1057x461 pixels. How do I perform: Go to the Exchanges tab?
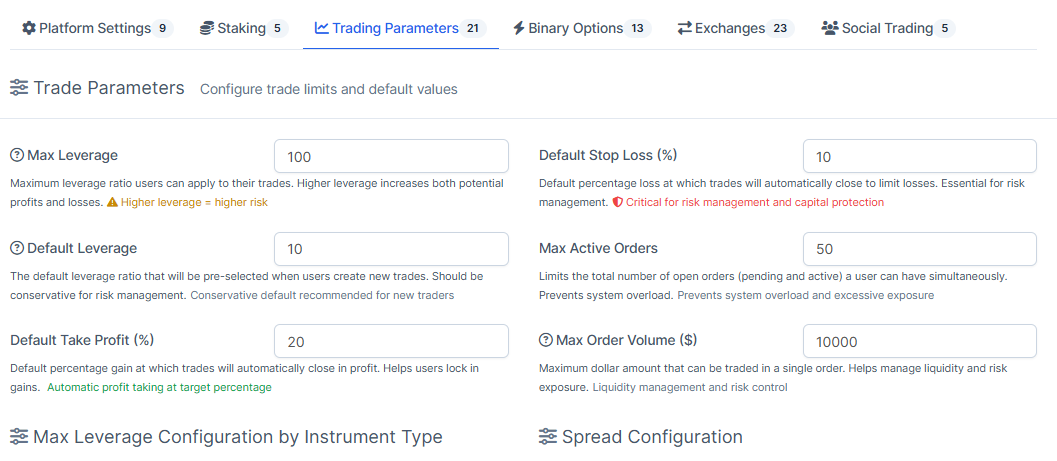tap(735, 28)
